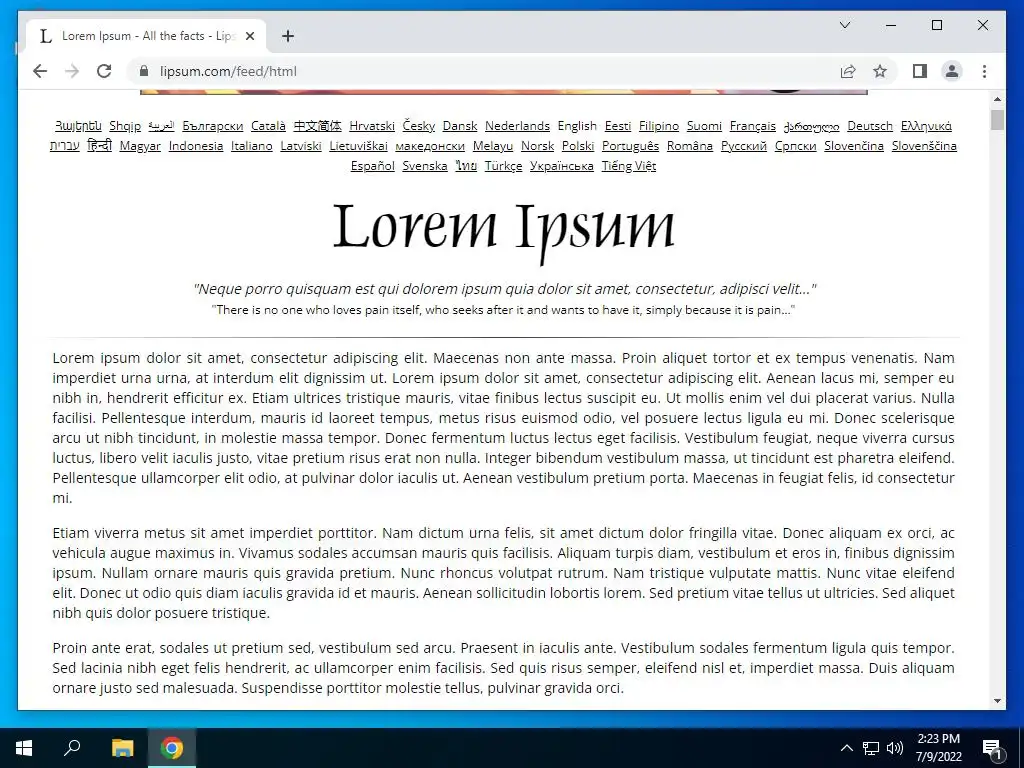View site information via the lock icon
The width and height of the screenshot is (1024, 768).
(144, 71)
